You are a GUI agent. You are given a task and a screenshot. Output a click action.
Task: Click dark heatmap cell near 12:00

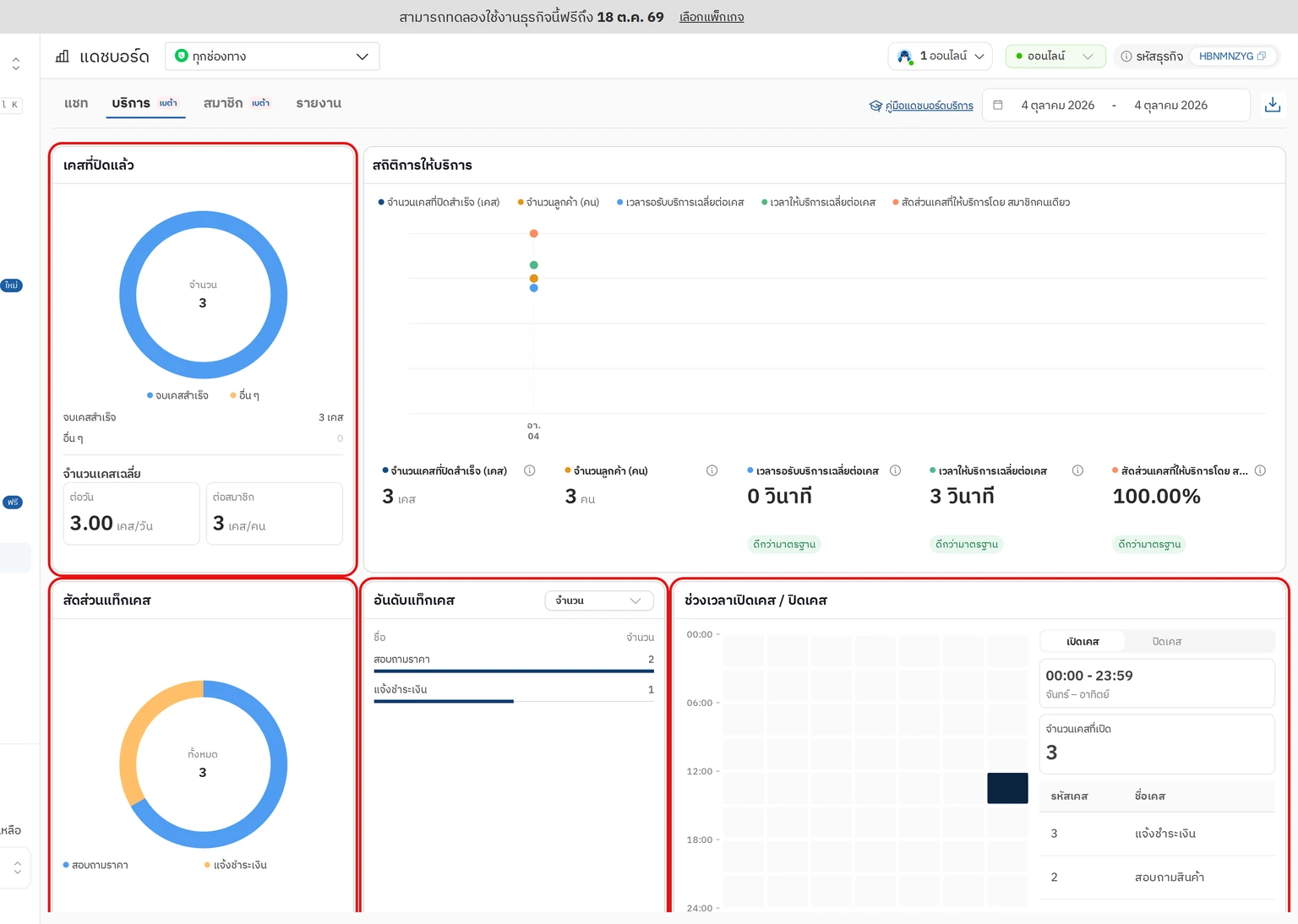(x=1007, y=788)
